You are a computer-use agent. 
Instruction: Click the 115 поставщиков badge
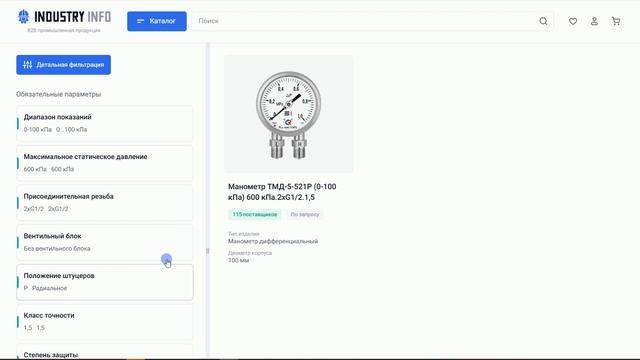point(255,214)
